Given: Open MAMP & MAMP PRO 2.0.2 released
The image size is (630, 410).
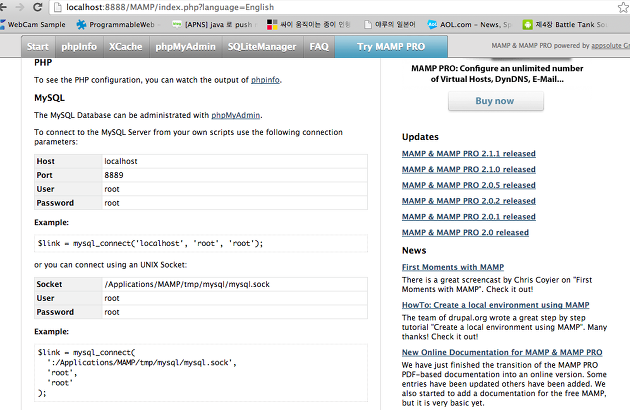Looking at the screenshot, I should click(x=468, y=201).
